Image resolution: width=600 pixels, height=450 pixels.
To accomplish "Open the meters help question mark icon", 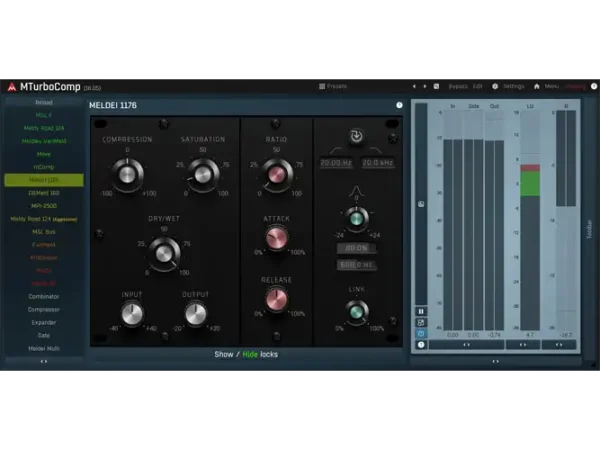I will point(421,345).
